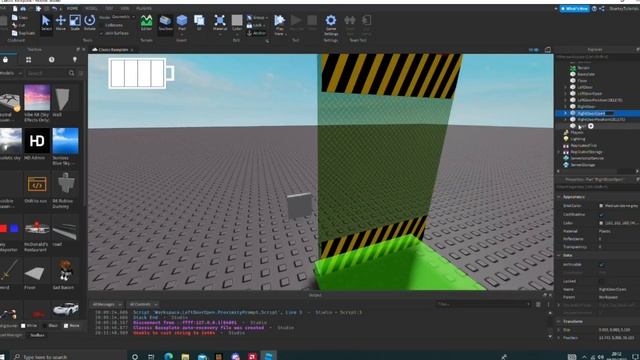Activate the Scale tool

click(x=75, y=23)
